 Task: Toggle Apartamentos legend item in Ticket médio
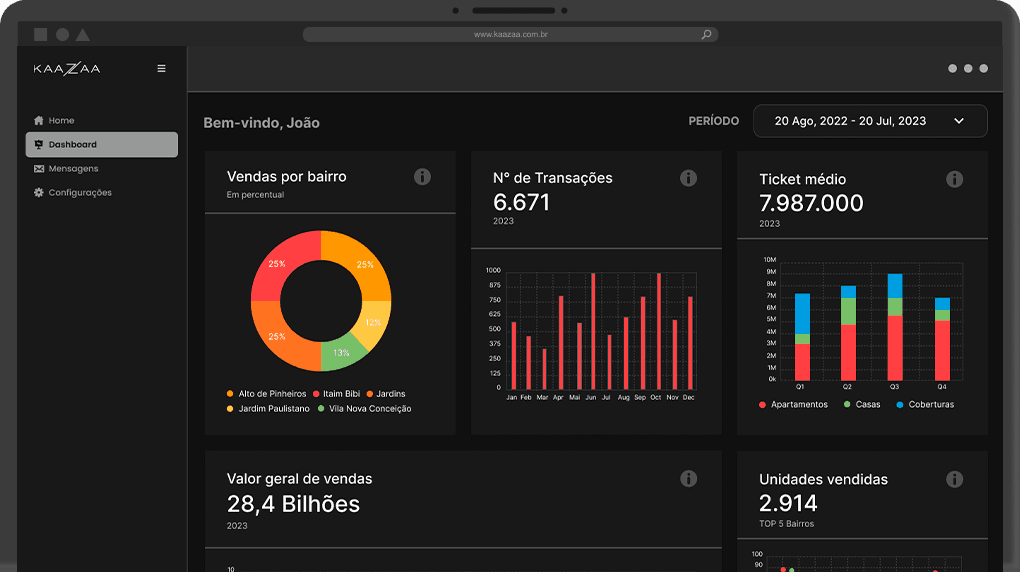click(x=793, y=404)
